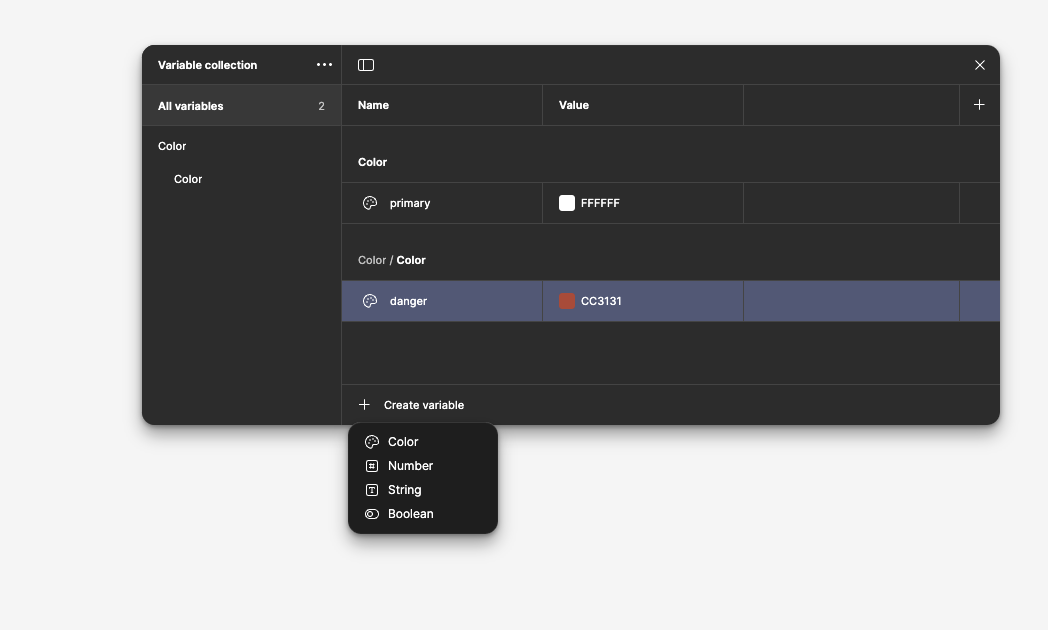Click the palette icon beside danger

click(x=370, y=301)
